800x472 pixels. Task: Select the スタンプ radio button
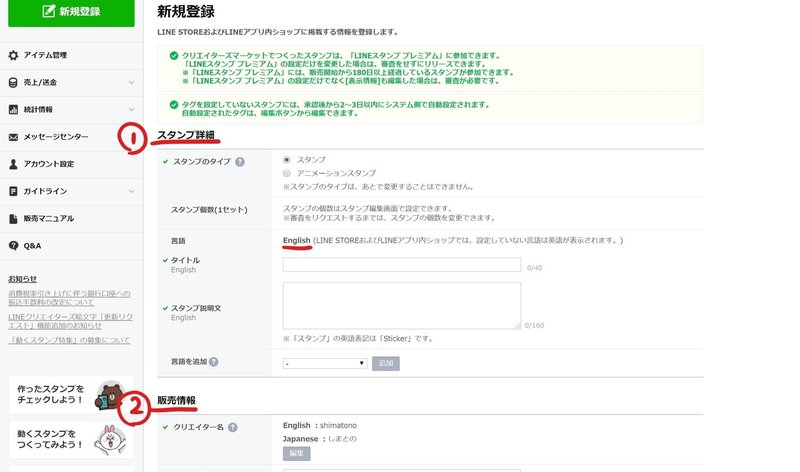coord(287,160)
